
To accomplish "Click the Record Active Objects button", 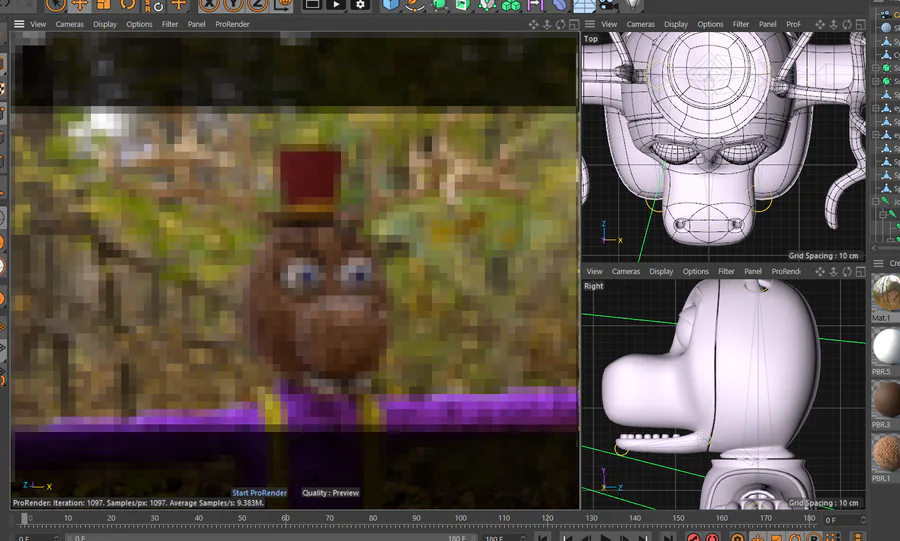I will click(x=693, y=538).
